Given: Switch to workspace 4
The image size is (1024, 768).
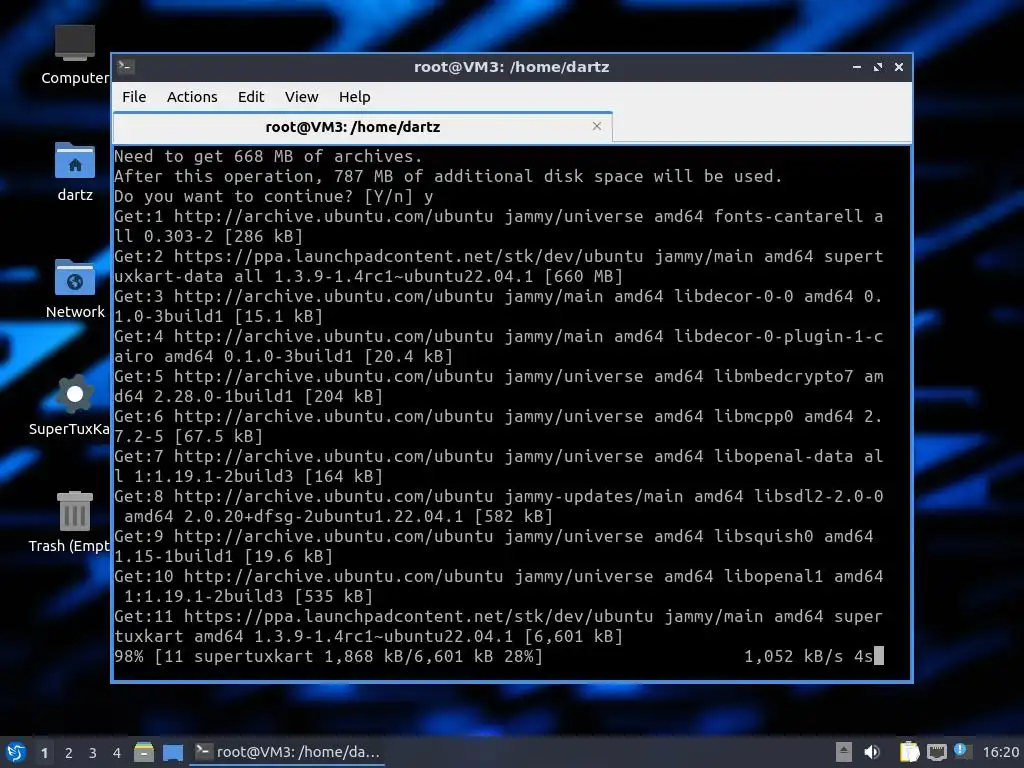Looking at the screenshot, I should tap(117, 753).
